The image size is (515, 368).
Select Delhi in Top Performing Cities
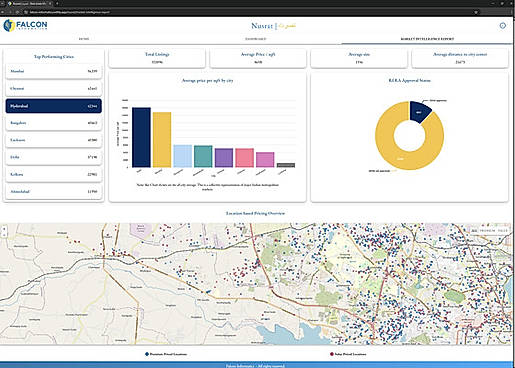54,157
